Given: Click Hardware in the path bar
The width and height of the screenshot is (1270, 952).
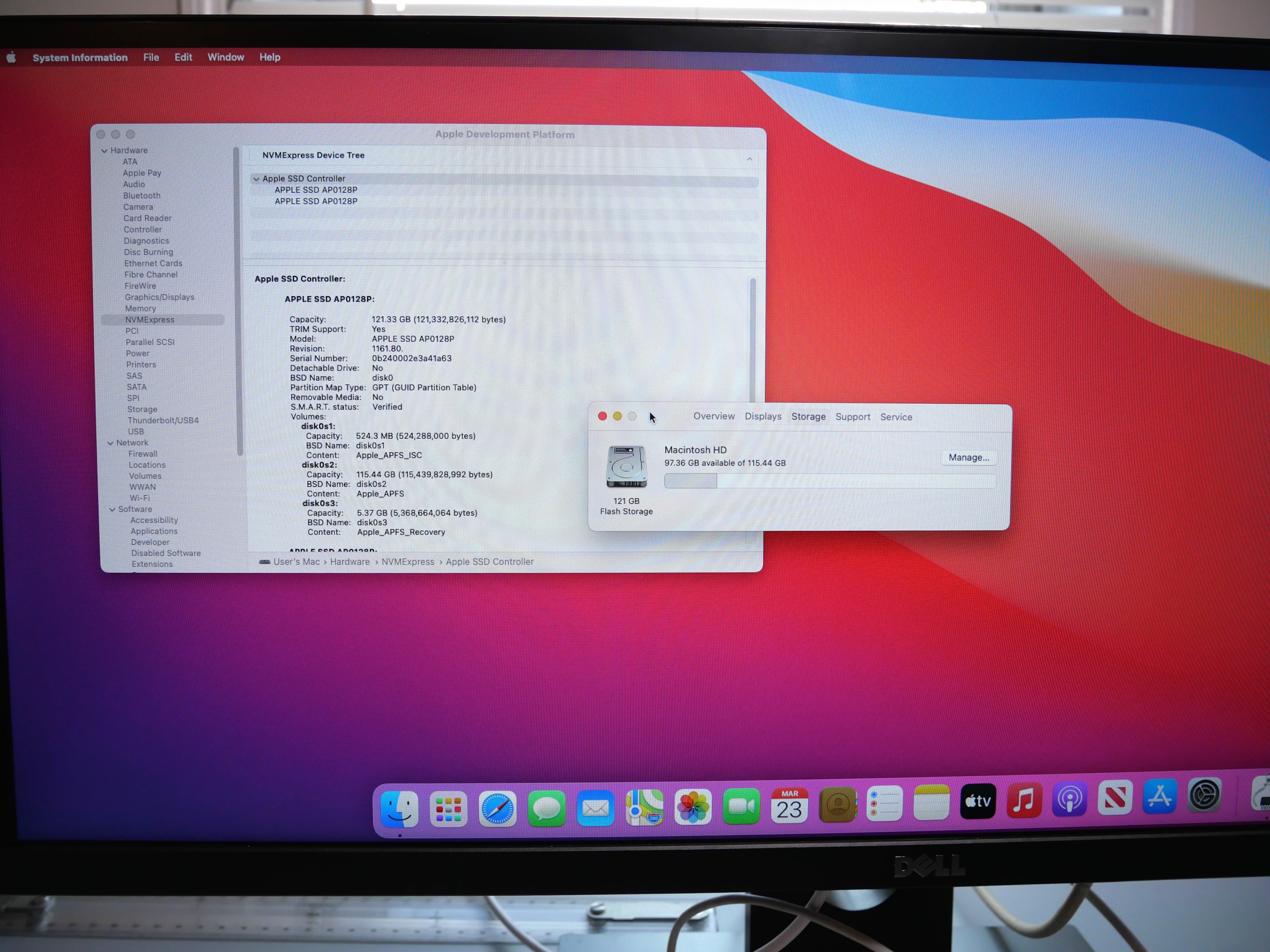Looking at the screenshot, I should (x=350, y=562).
